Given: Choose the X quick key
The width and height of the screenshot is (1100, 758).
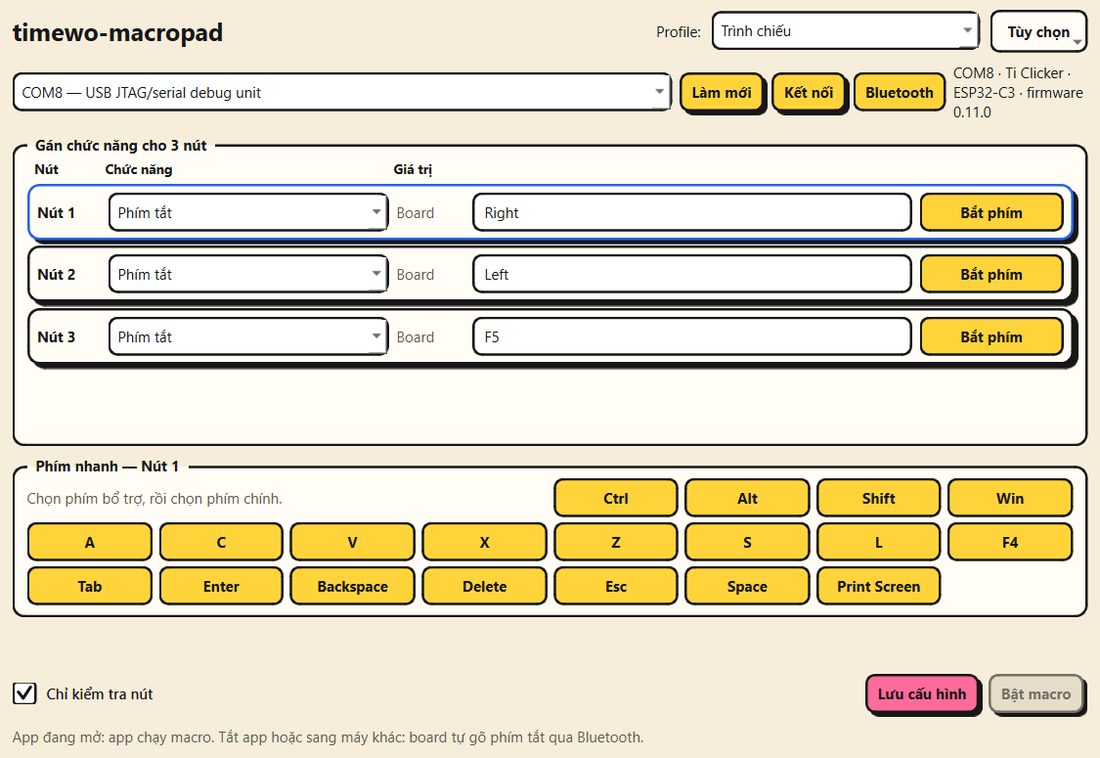Looking at the screenshot, I should [x=484, y=542].
